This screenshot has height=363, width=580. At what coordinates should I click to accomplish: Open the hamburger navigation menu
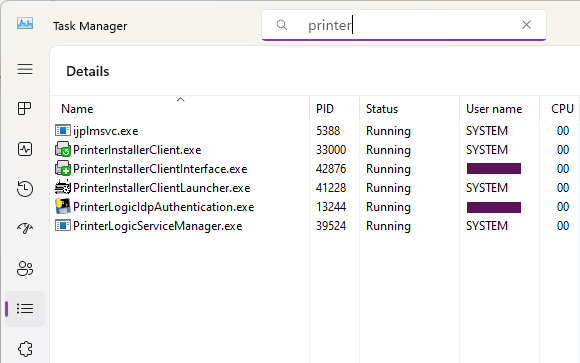(x=25, y=69)
